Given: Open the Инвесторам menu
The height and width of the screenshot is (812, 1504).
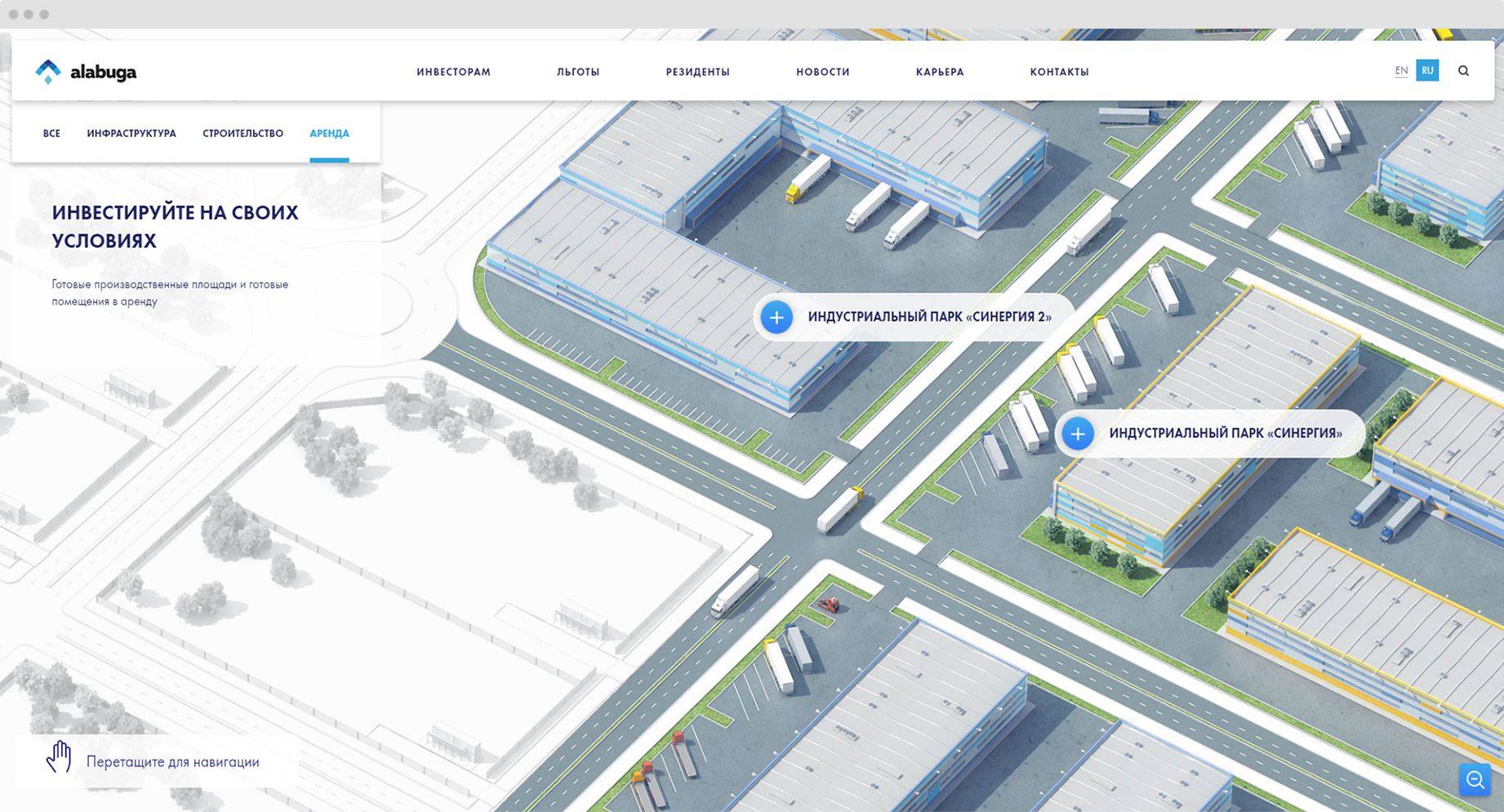Looking at the screenshot, I should click(453, 72).
